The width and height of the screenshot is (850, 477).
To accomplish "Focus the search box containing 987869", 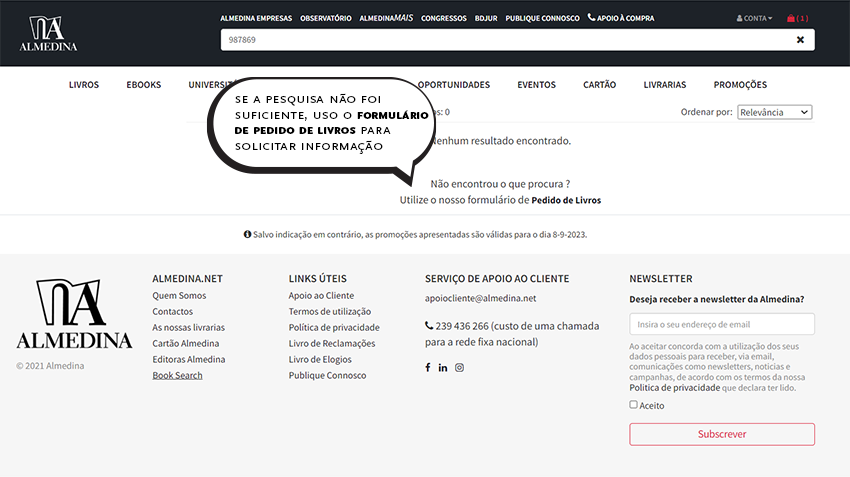I will pos(500,40).
